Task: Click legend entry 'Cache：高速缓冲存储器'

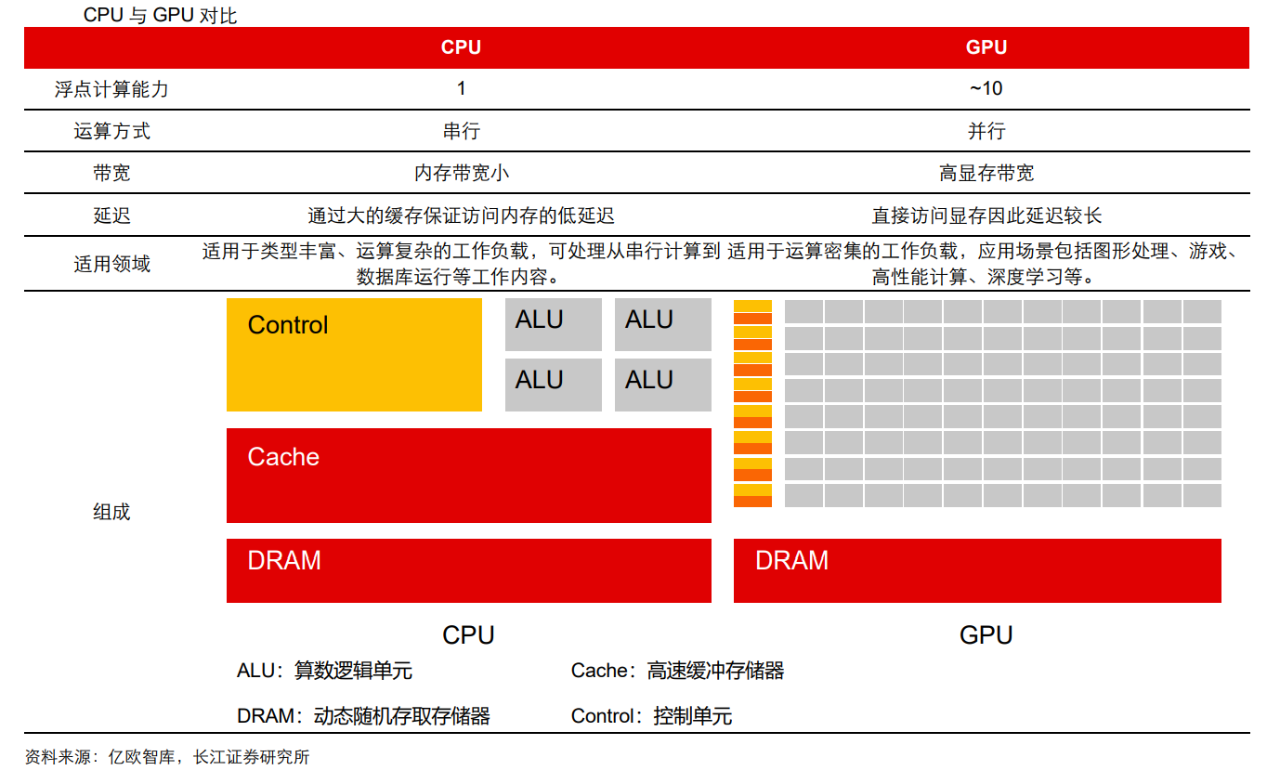Action: [x=677, y=671]
